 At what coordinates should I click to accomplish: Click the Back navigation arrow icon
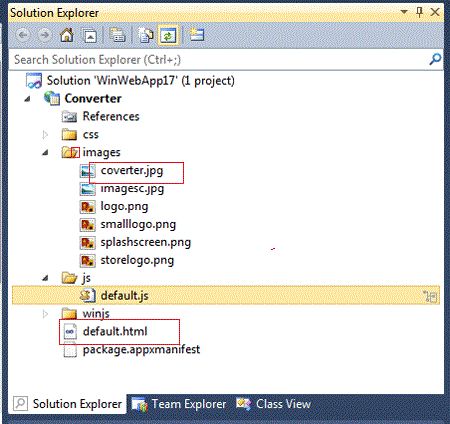(x=23, y=35)
